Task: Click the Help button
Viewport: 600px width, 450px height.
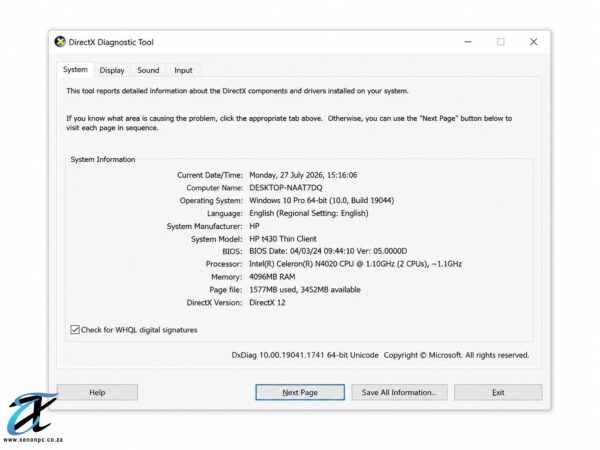Action: 97,392
